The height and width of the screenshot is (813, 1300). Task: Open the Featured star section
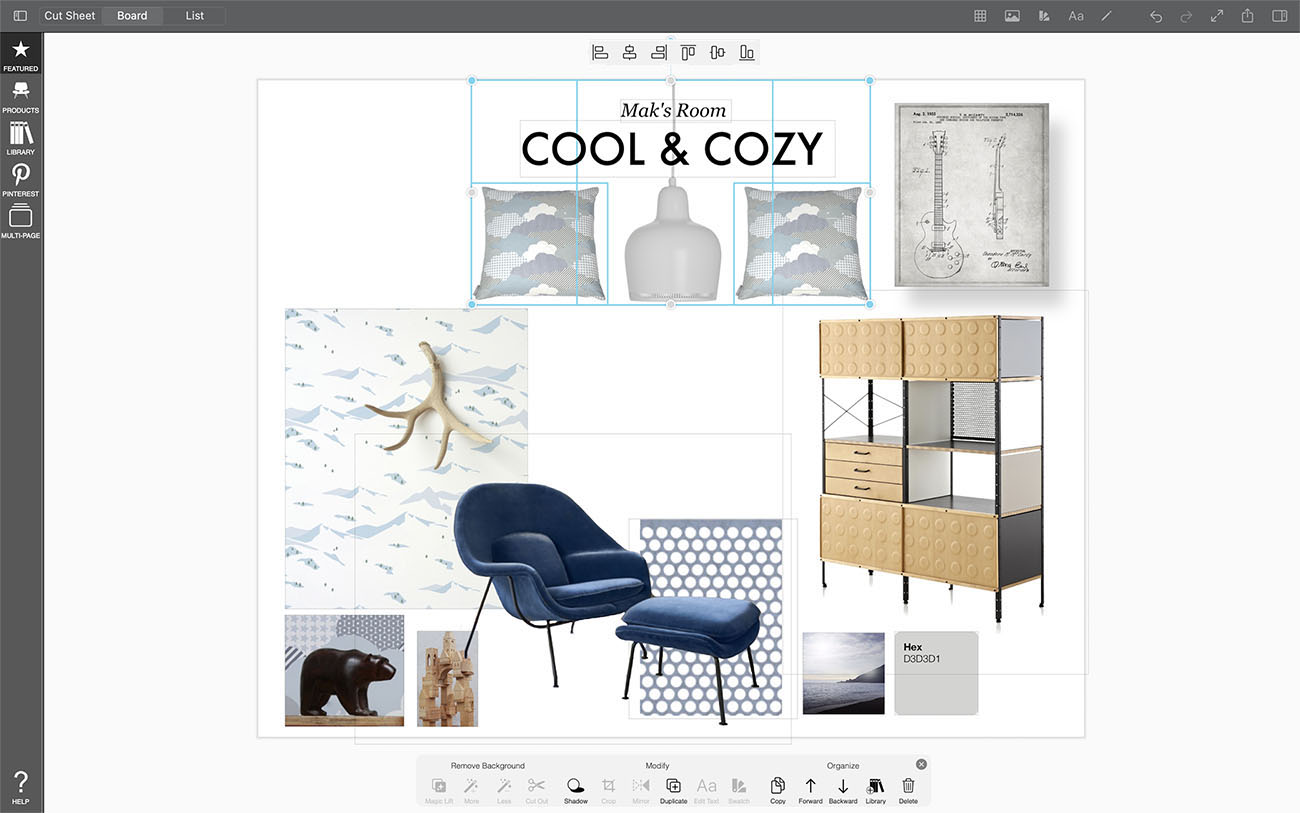pos(20,55)
